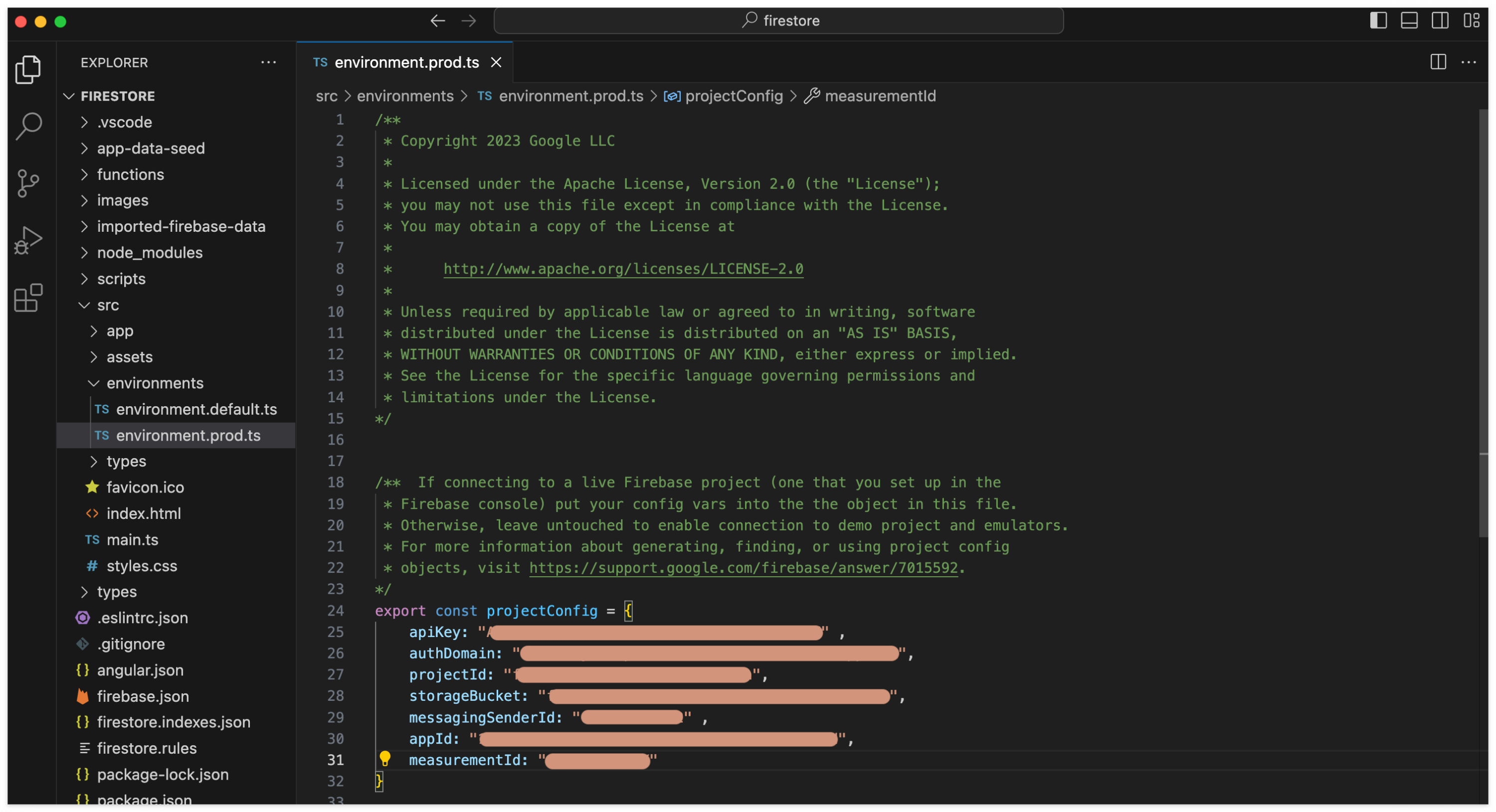
Task: Toggle the primary side bar
Action: (1378, 21)
